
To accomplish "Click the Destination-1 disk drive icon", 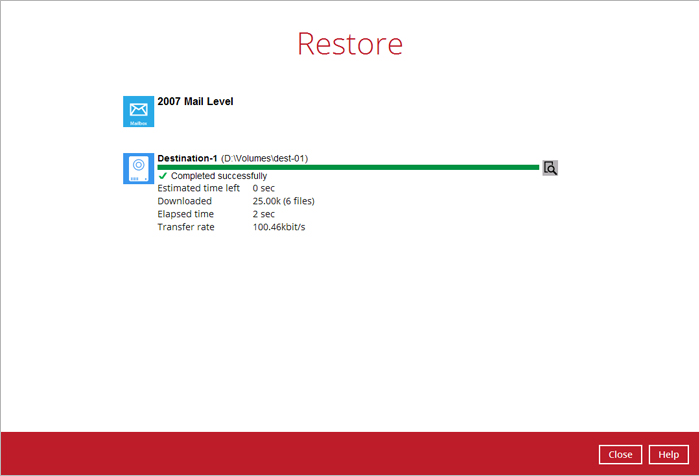I will click(138, 168).
